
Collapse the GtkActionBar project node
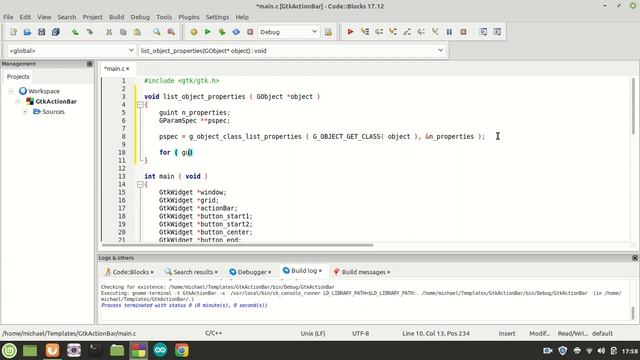click(x=18, y=101)
